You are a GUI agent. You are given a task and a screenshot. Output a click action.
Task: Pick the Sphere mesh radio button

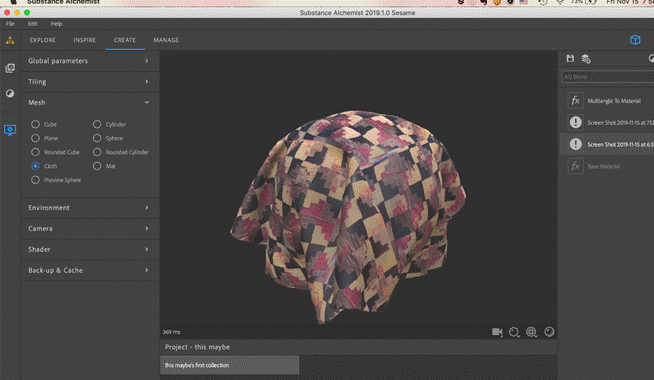click(x=97, y=138)
